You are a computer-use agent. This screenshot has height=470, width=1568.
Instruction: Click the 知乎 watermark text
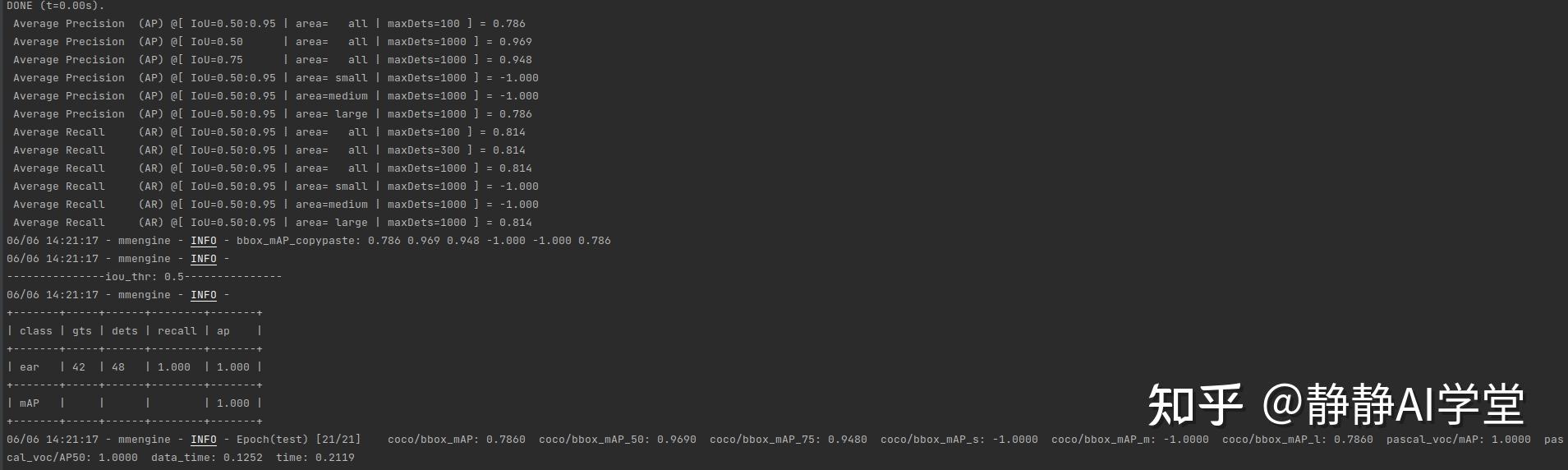tap(1195, 404)
